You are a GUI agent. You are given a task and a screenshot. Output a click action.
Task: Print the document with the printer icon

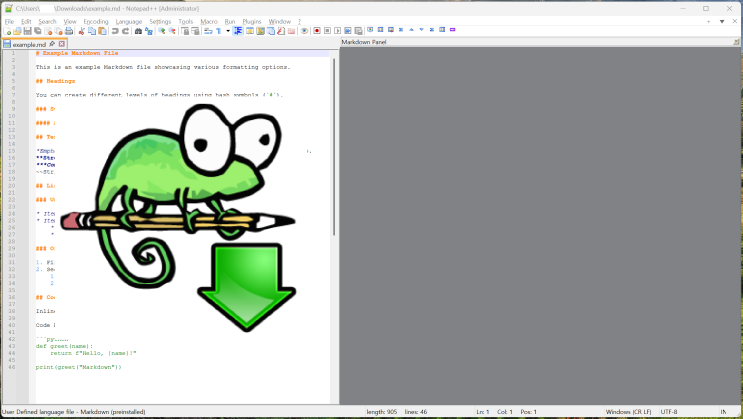point(69,31)
